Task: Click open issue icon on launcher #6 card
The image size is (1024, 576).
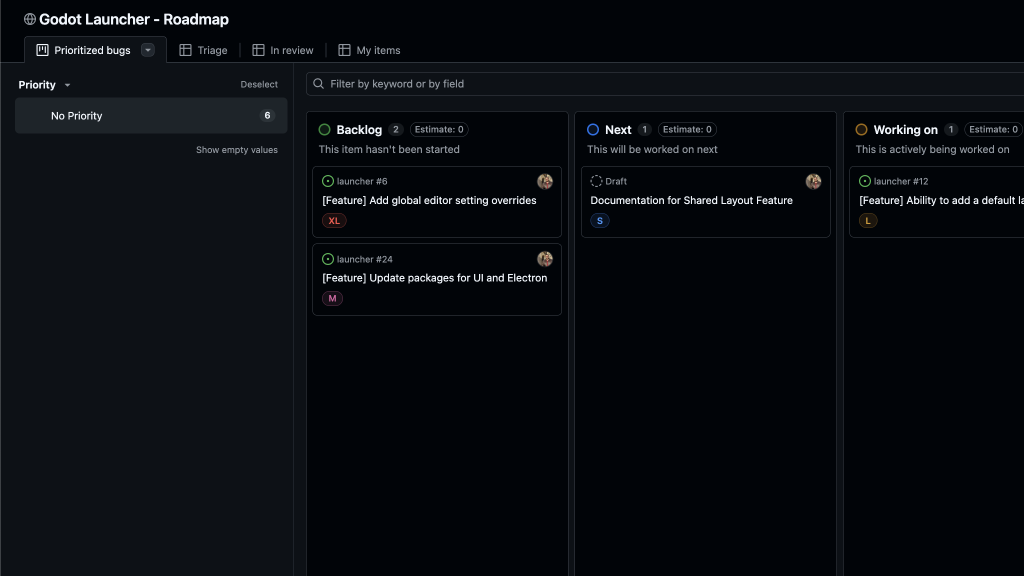Action: tap(328, 181)
